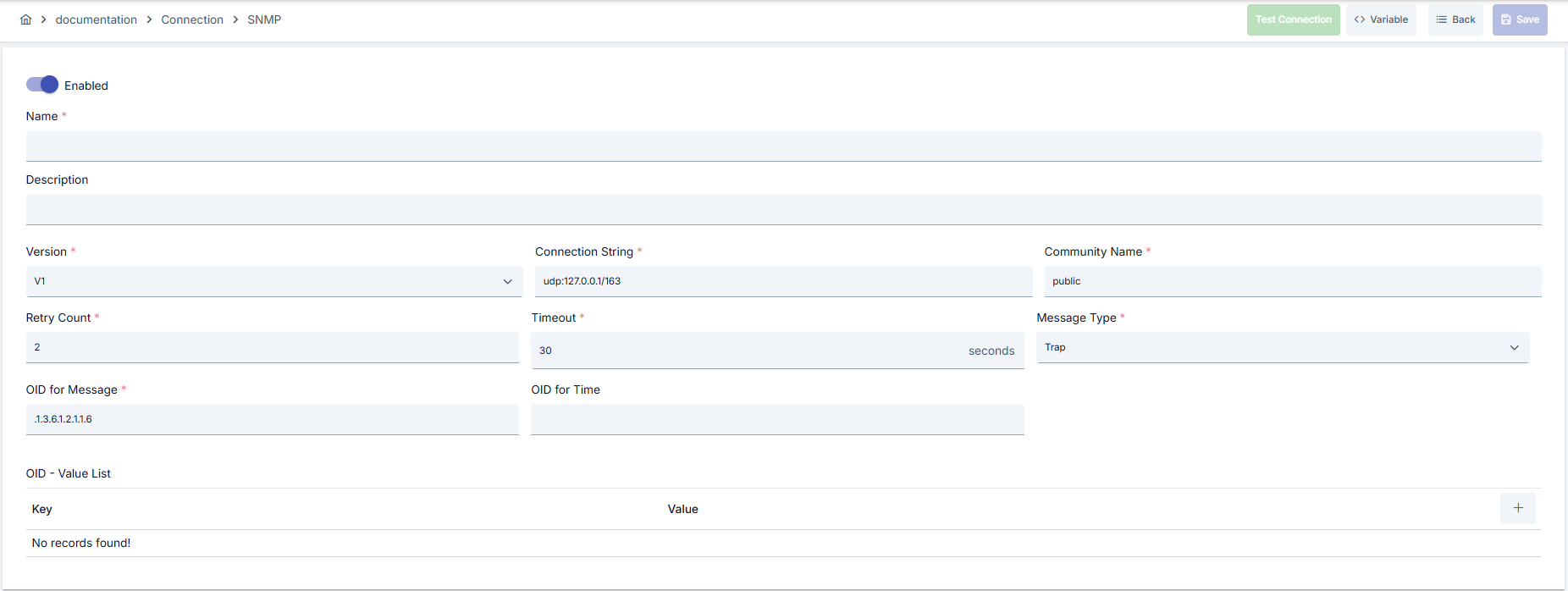Viewport: 1568px width, 591px height.
Task: Navigate to documentation breadcrumb
Action: pos(97,19)
